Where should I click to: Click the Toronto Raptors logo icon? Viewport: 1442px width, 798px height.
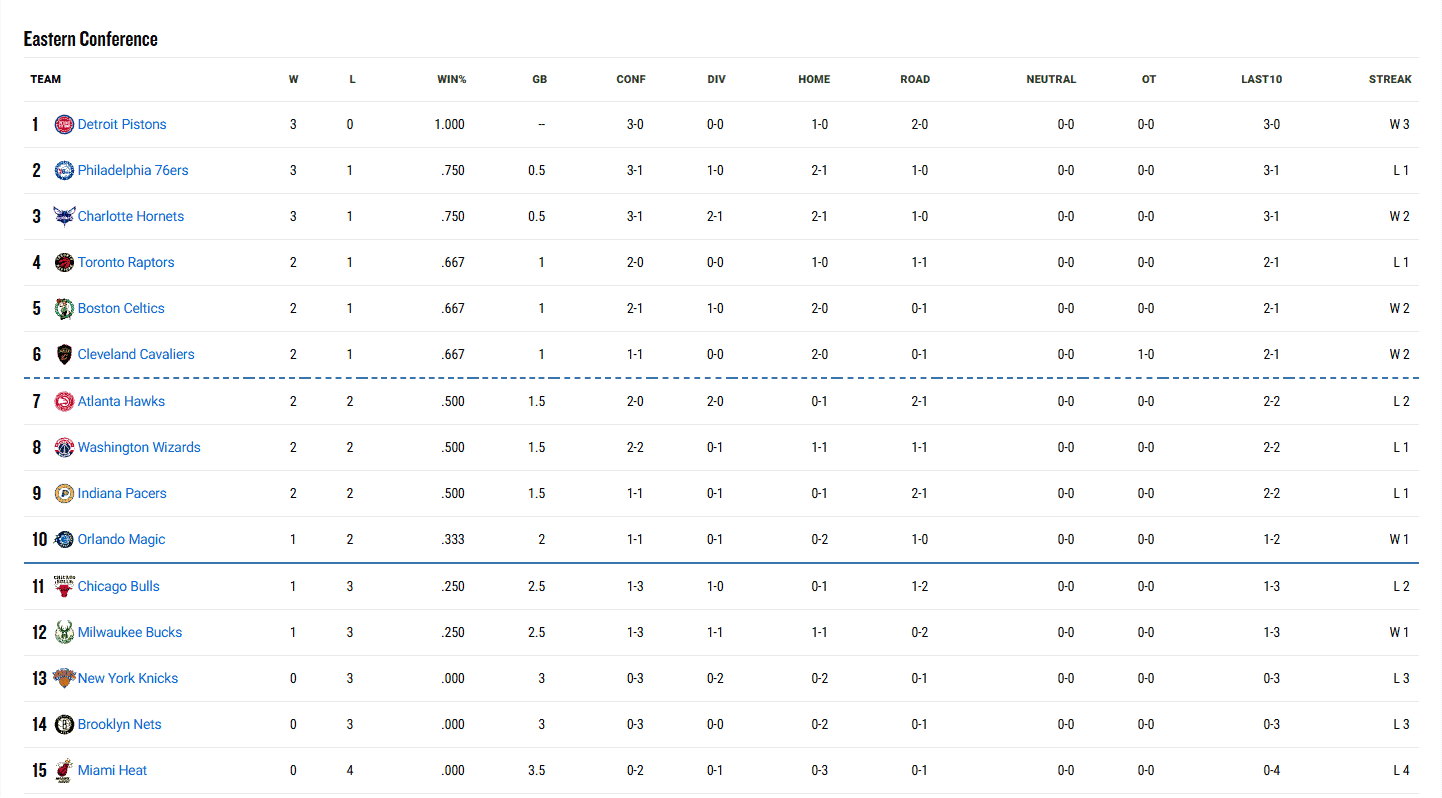click(x=64, y=263)
